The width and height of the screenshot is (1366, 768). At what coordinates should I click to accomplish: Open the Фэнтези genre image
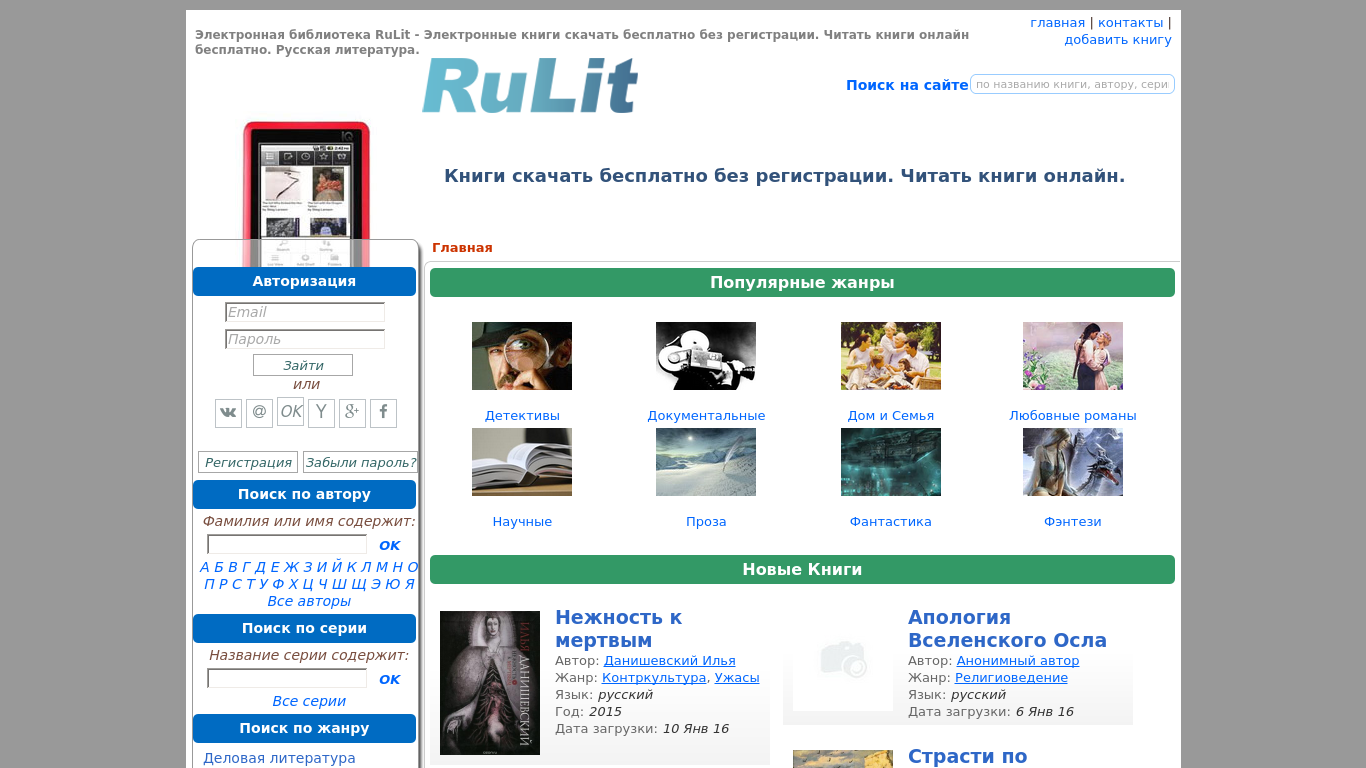pyautogui.click(x=1073, y=462)
